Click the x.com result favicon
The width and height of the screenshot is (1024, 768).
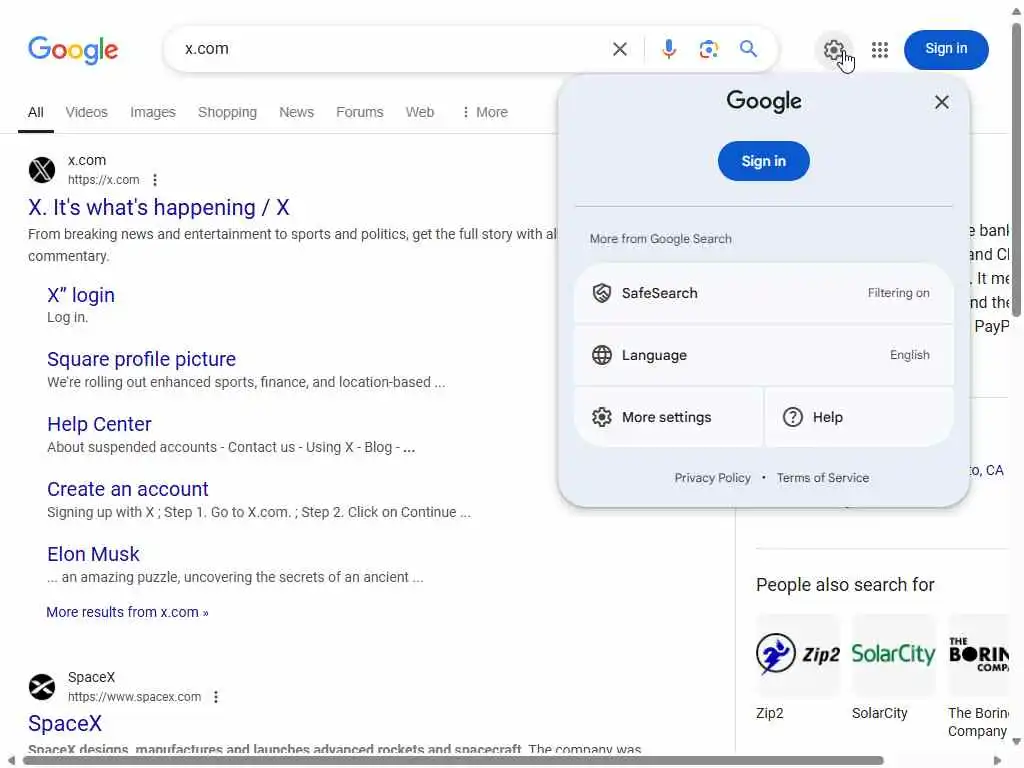tap(42, 170)
